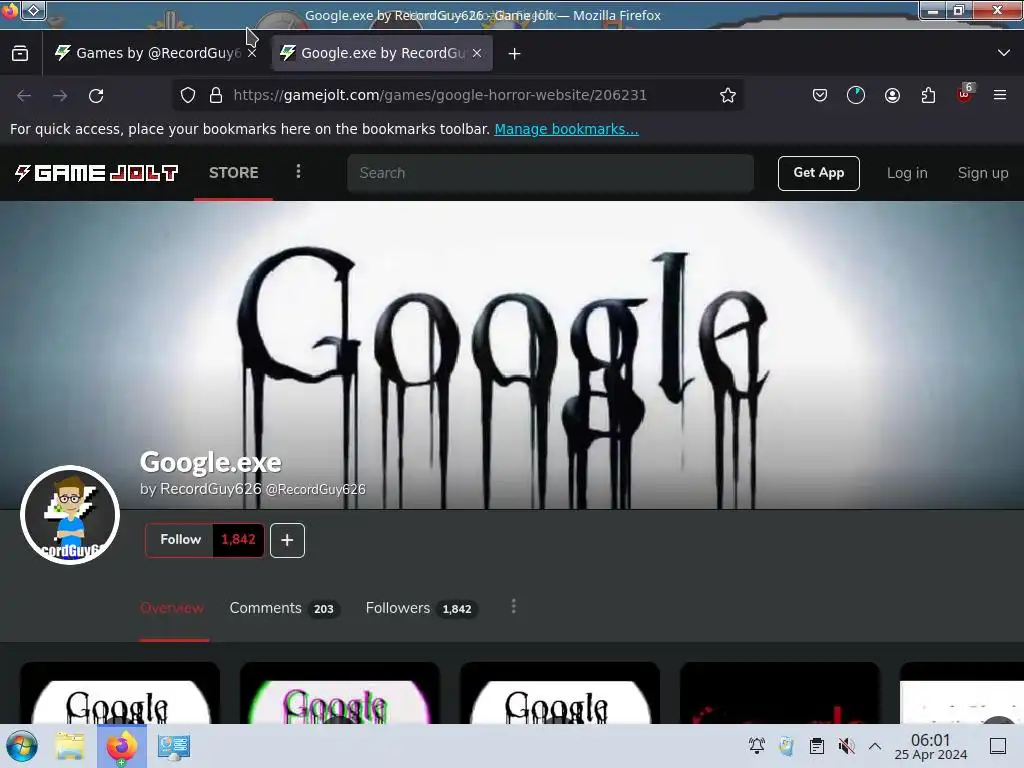Open the Windows Start button
The height and width of the screenshot is (768, 1024).
click(22, 746)
